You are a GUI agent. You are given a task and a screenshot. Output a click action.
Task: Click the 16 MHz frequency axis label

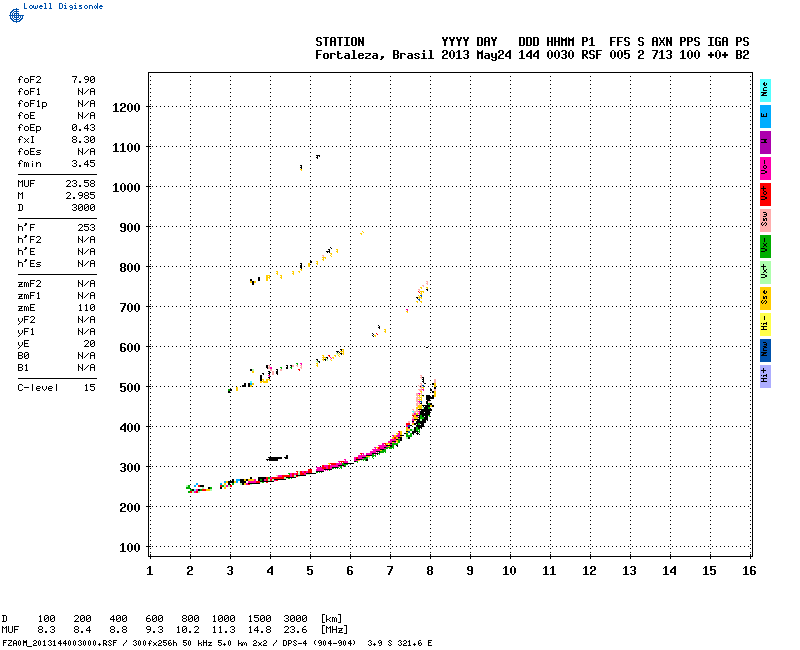click(749, 571)
